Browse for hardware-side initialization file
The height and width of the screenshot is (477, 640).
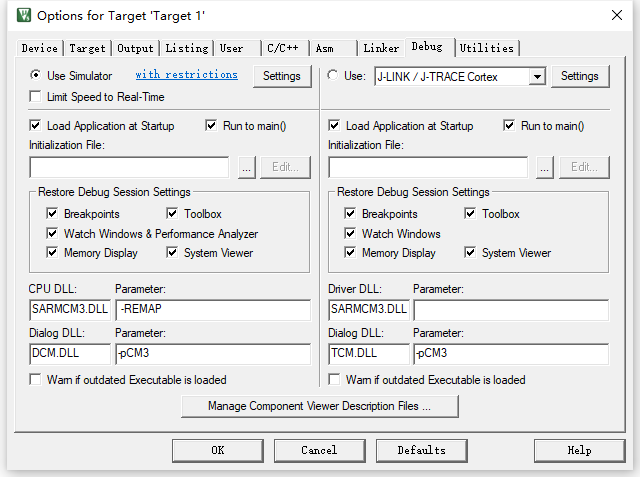545,167
